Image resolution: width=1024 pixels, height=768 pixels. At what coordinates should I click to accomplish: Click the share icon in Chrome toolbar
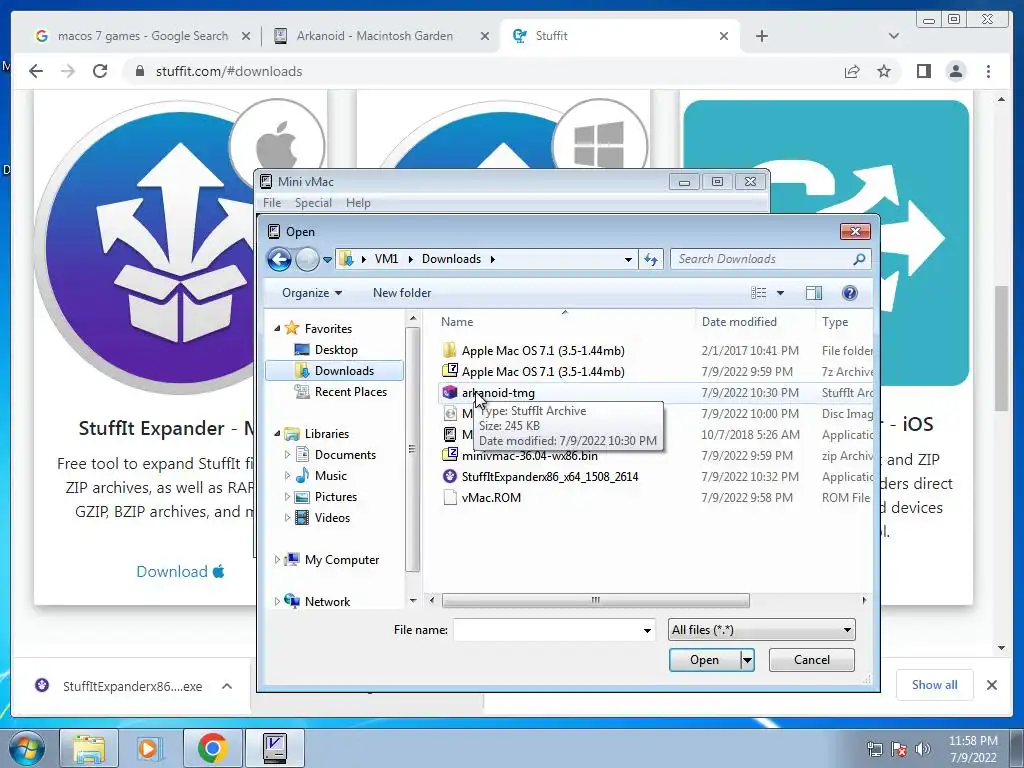coord(852,71)
